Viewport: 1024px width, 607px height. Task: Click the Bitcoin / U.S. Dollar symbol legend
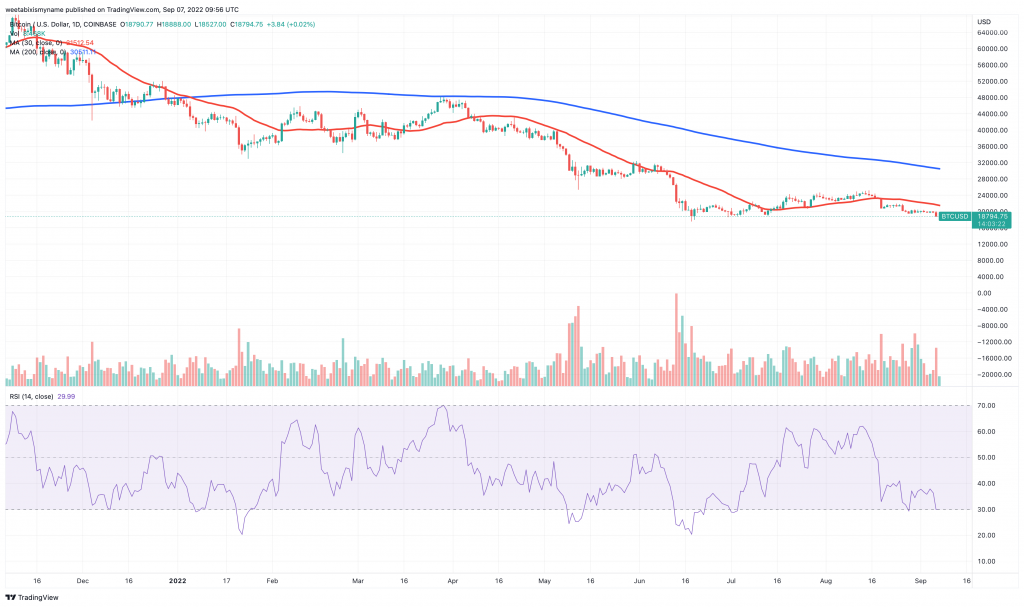coord(63,24)
